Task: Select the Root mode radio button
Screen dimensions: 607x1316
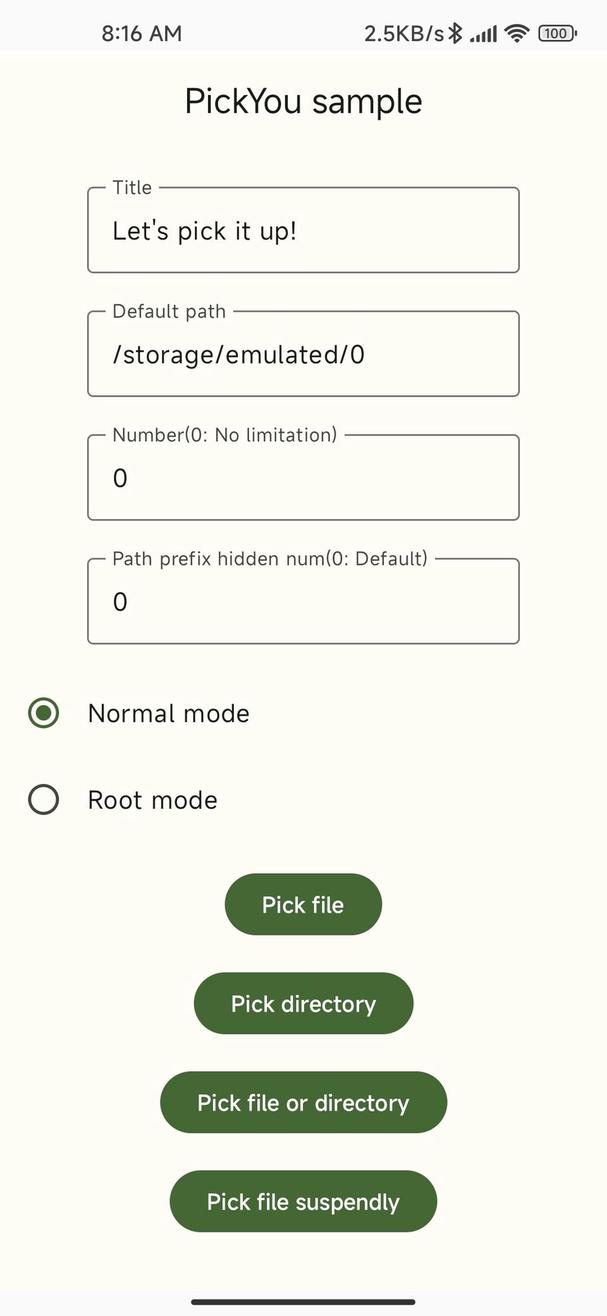Action: [x=43, y=800]
